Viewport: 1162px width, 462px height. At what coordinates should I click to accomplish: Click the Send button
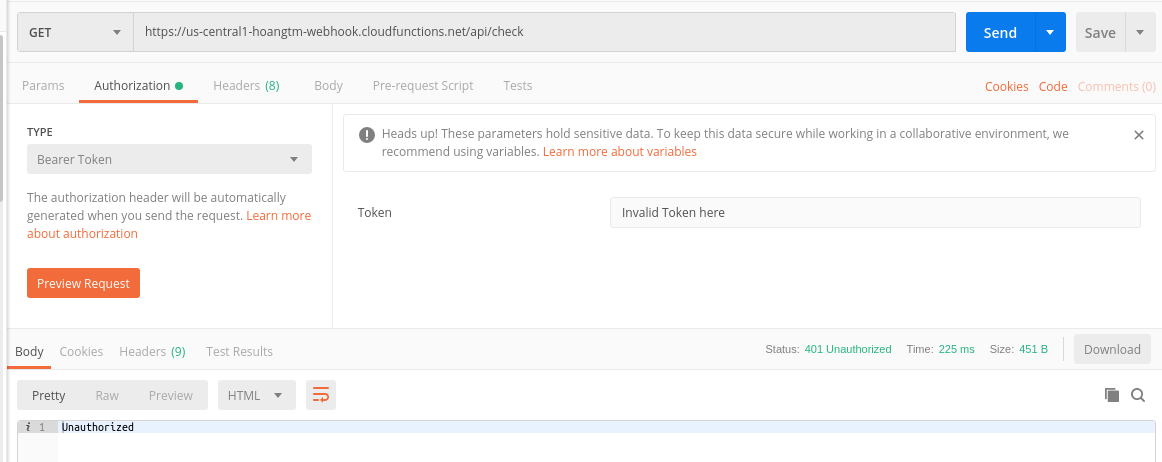click(x=1000, y=32)
